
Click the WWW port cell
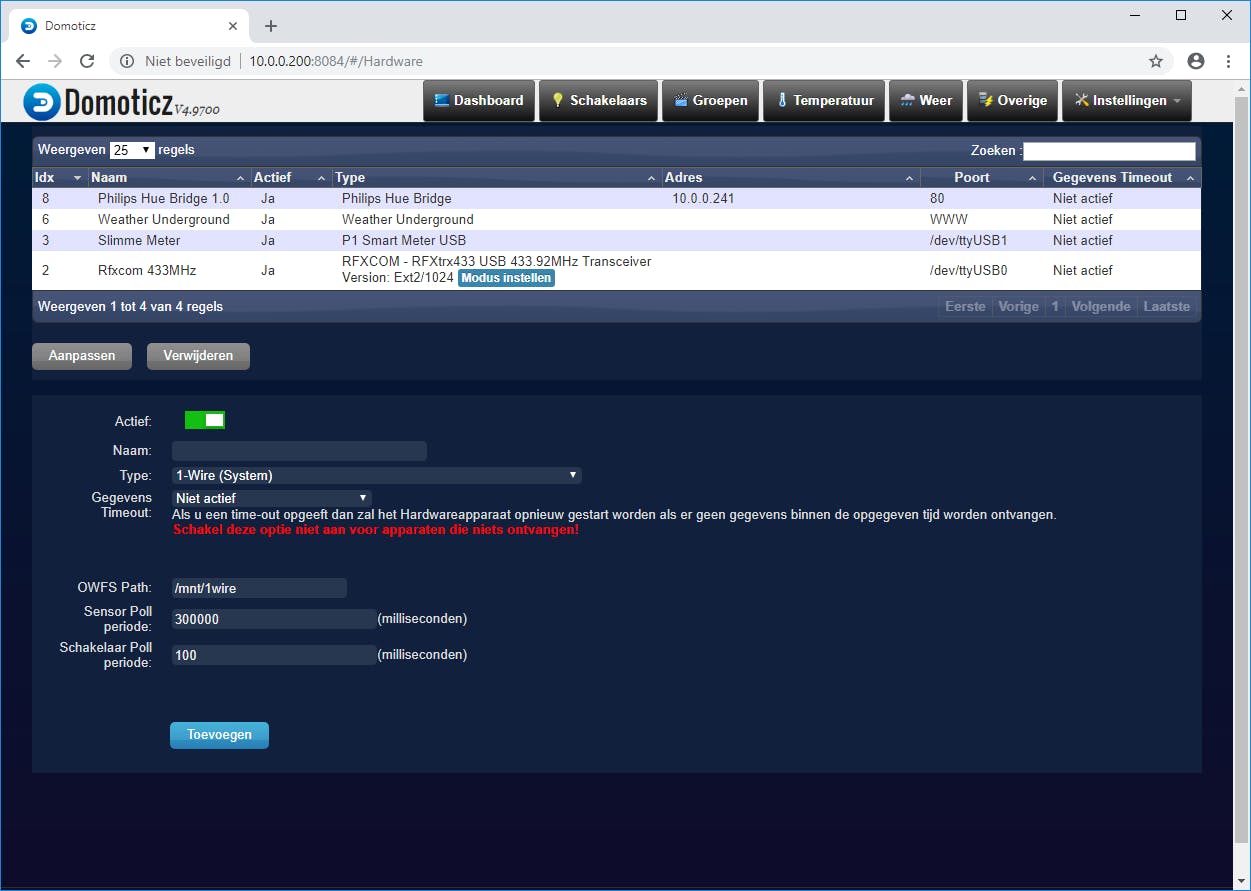pyautogui.click(x=949, y=219)
